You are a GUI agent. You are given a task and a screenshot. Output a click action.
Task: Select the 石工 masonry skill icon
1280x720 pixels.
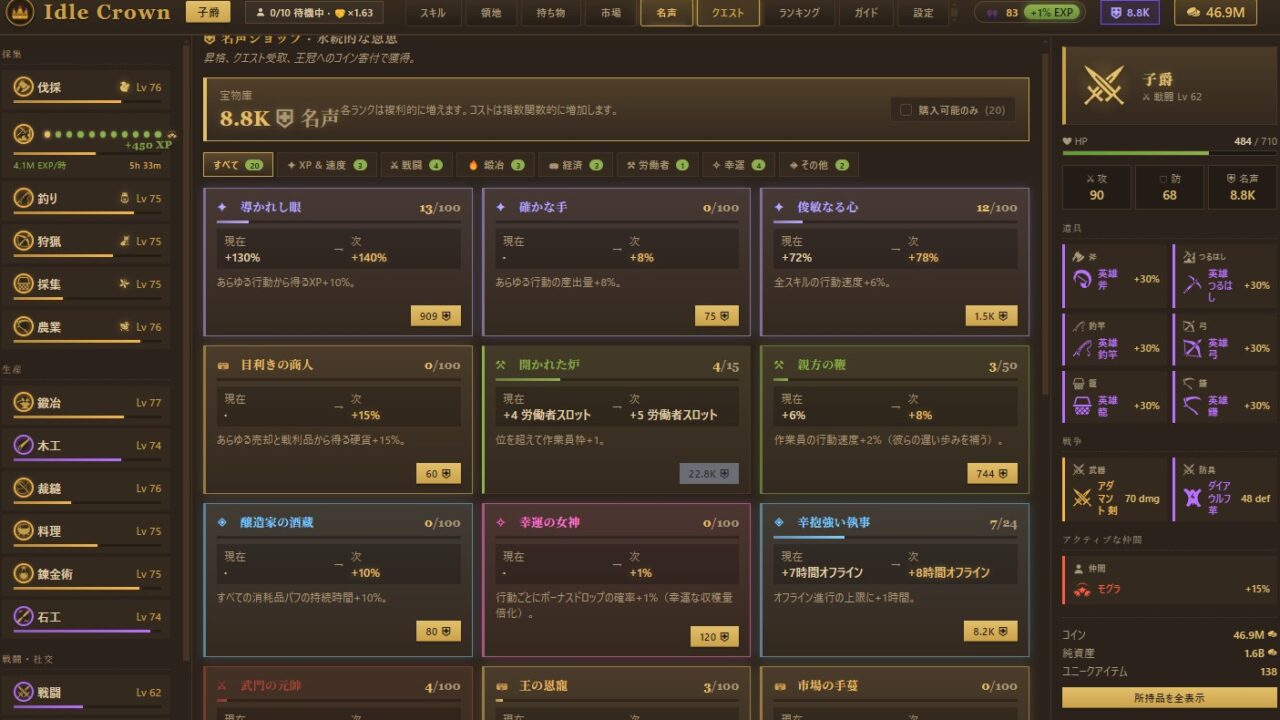click(23, 617)
